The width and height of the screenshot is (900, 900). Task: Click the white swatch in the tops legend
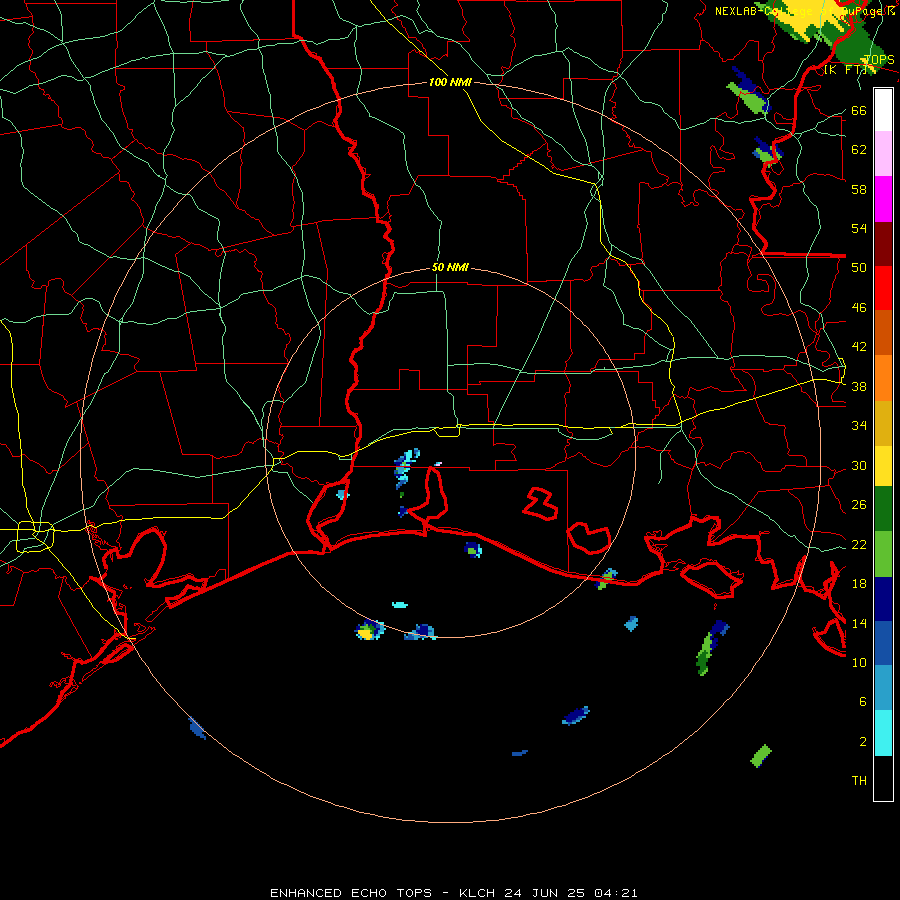[883, 110]
